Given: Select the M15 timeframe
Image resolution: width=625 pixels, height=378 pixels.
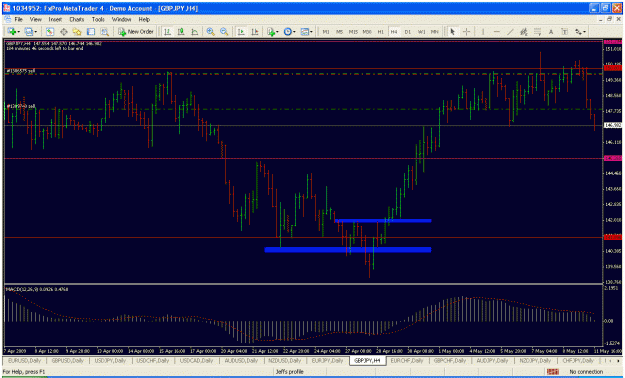Looking at the screenshot, I should [353, 32].
